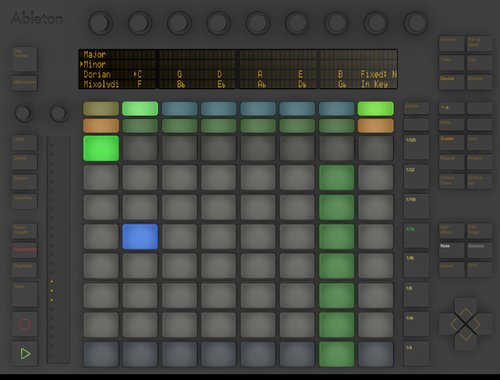Click the Octave Down button
The width and height of the screenshot is (500, 380).
click(451, 181)
